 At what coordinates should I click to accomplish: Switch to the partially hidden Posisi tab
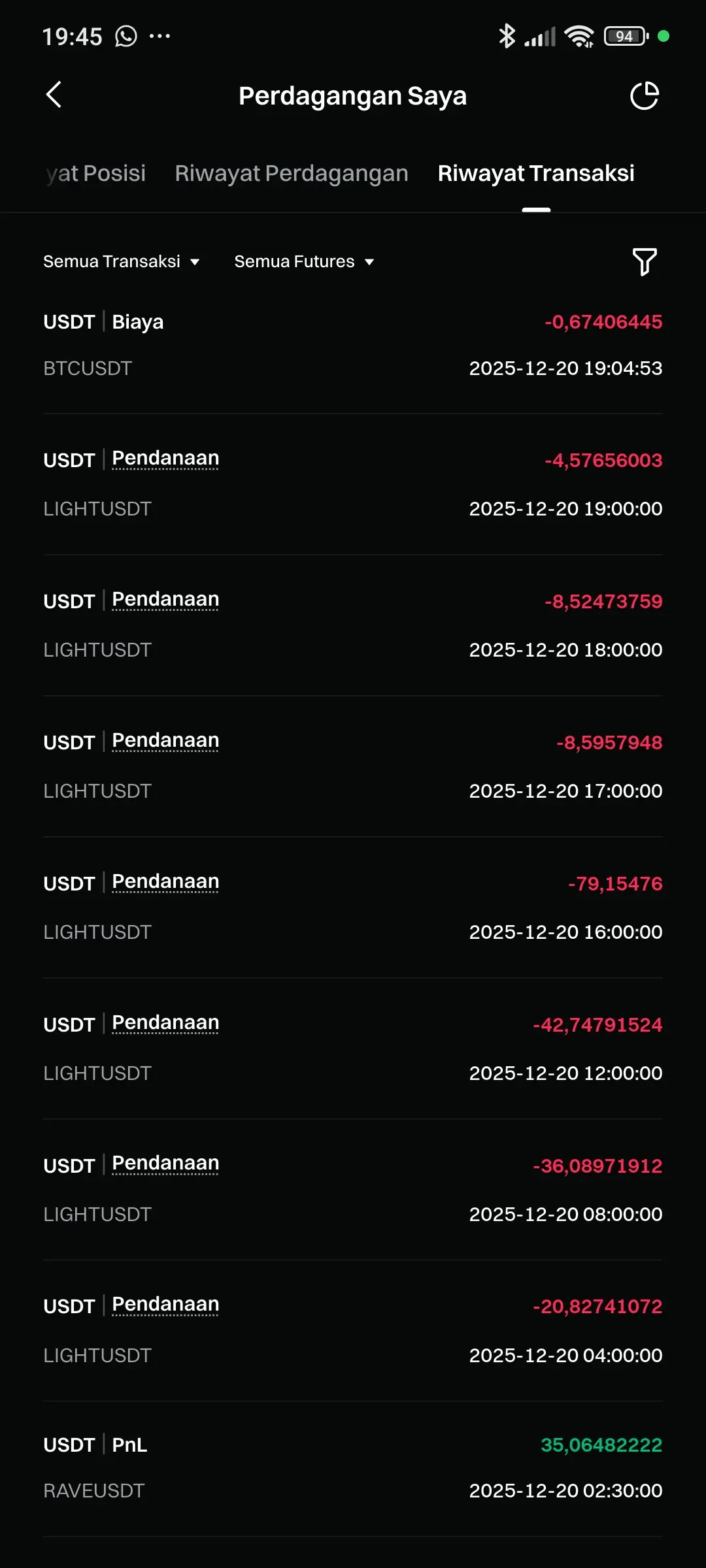click(96, 173)
